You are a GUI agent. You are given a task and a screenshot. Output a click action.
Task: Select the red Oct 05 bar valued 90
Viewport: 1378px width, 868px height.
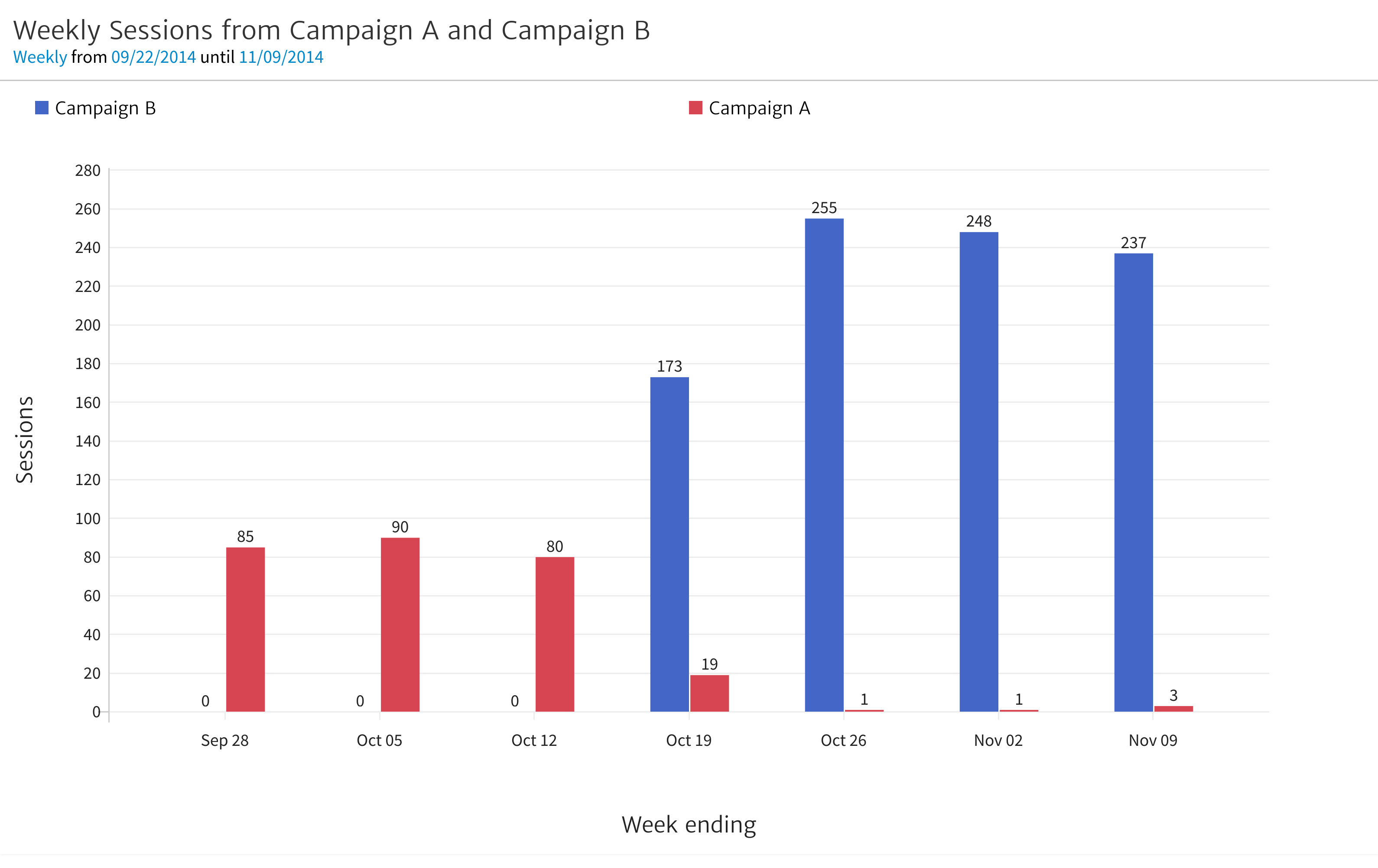tap(400, 624)
